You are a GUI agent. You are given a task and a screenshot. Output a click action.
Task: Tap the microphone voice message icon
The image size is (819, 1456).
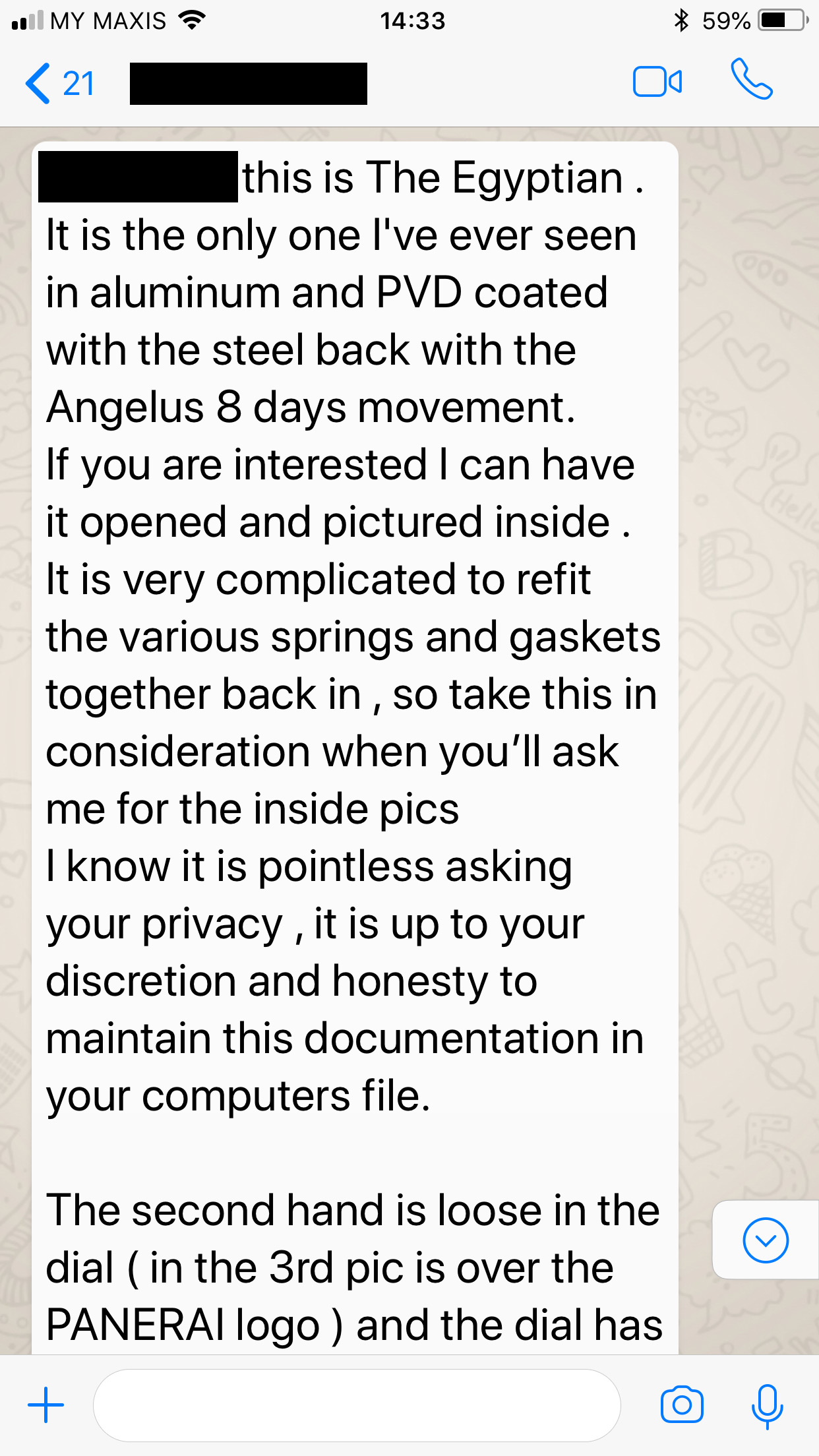point(767,1406)
